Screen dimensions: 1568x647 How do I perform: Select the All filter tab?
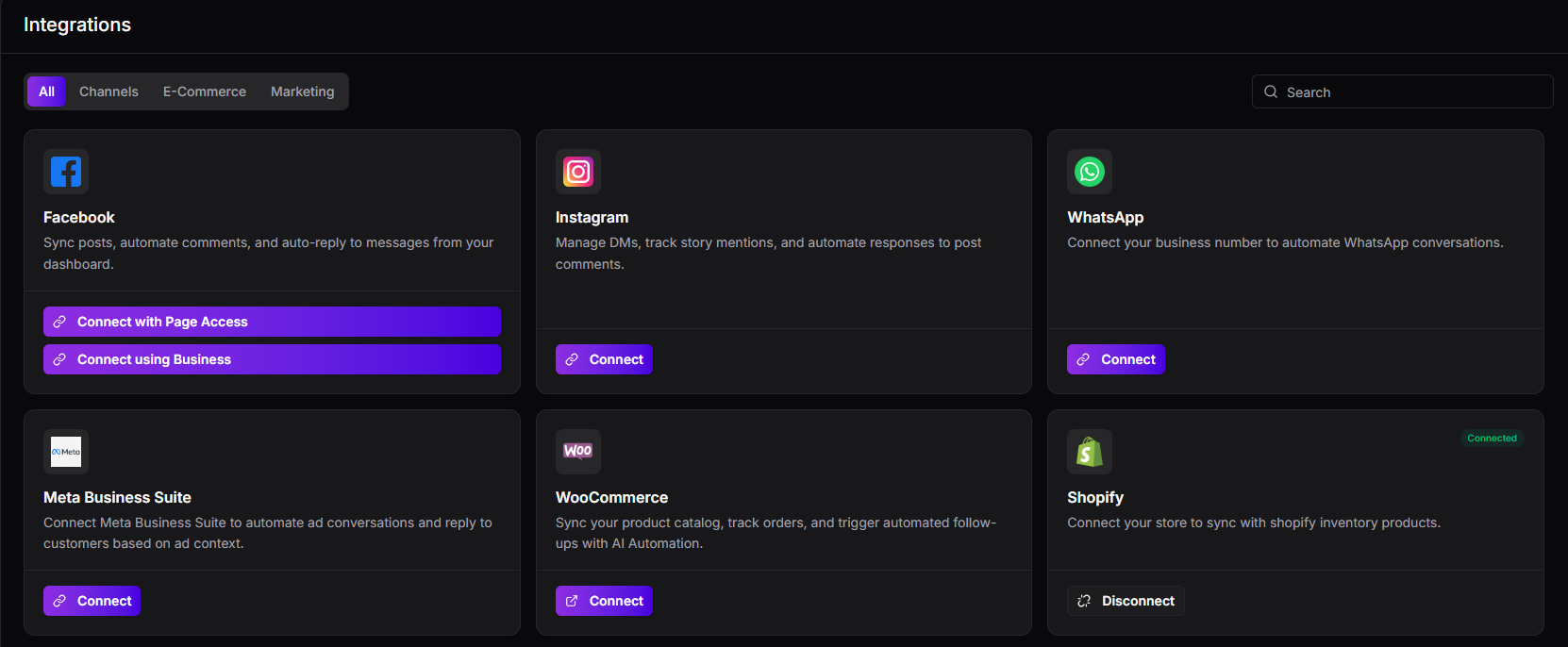46,91
